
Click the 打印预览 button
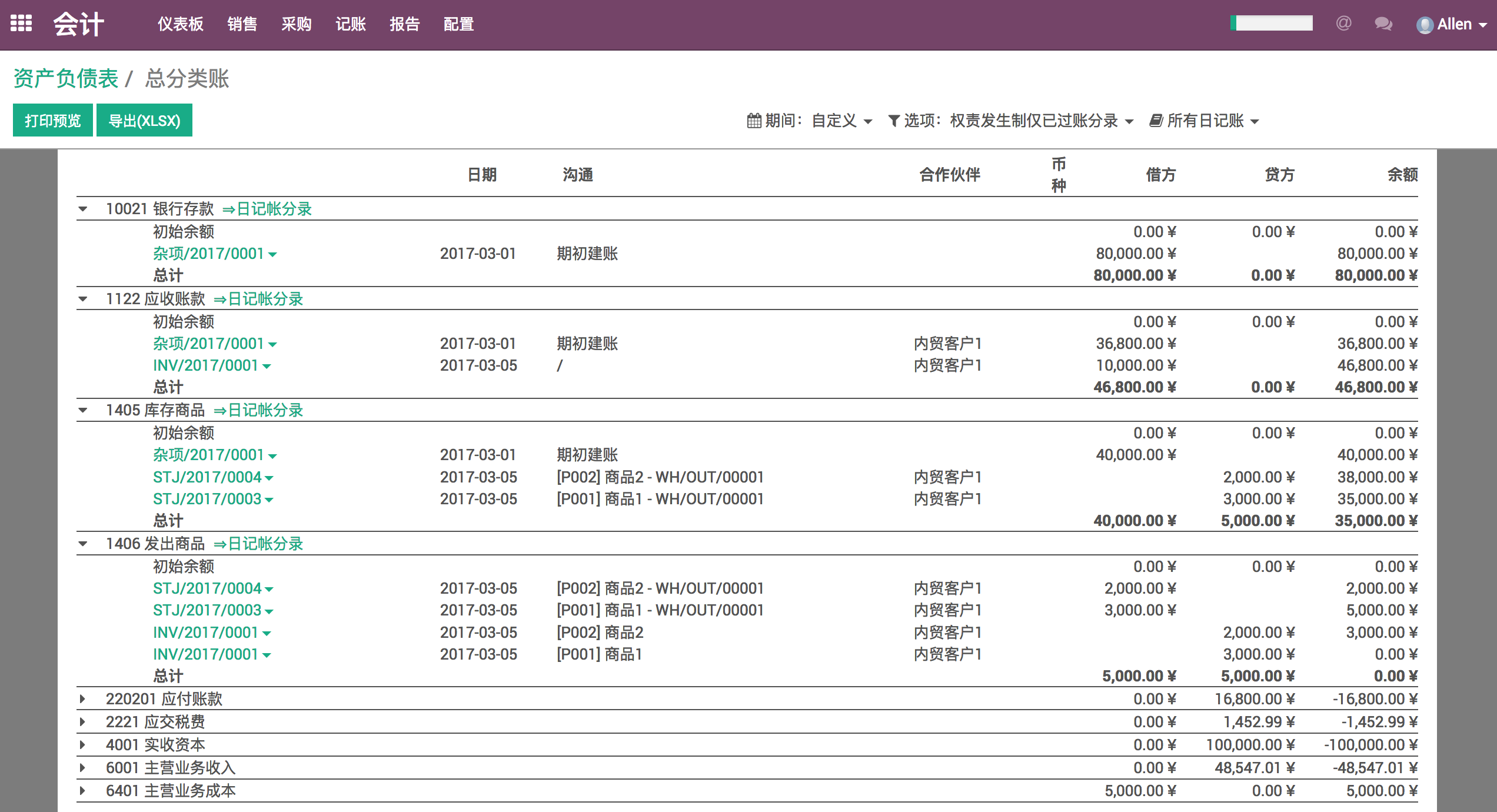(52, 121)
